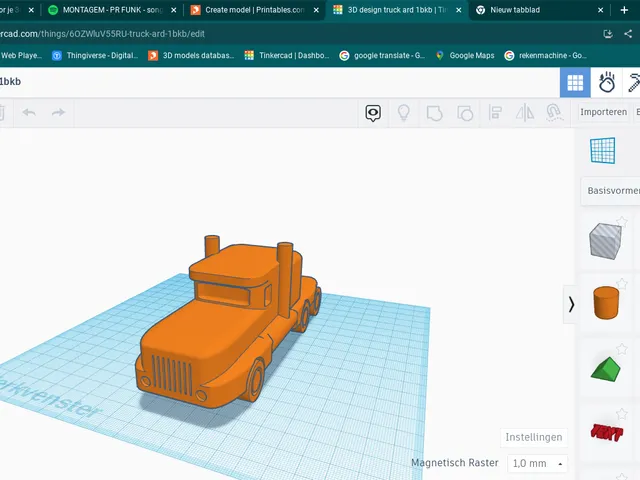Open 3D models database bookmark

click(x=191, y=56)
